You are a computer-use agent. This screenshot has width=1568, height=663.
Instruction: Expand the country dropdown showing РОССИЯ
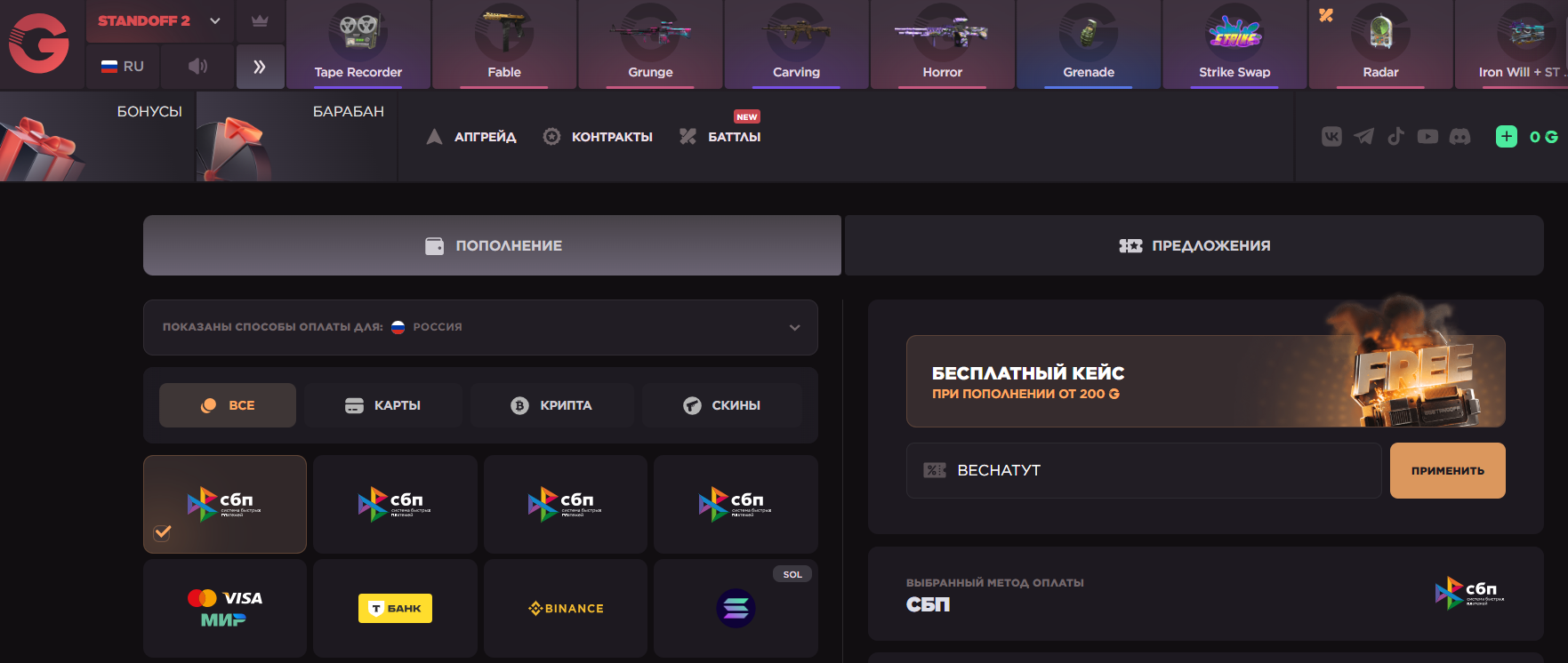pos(480,327)
